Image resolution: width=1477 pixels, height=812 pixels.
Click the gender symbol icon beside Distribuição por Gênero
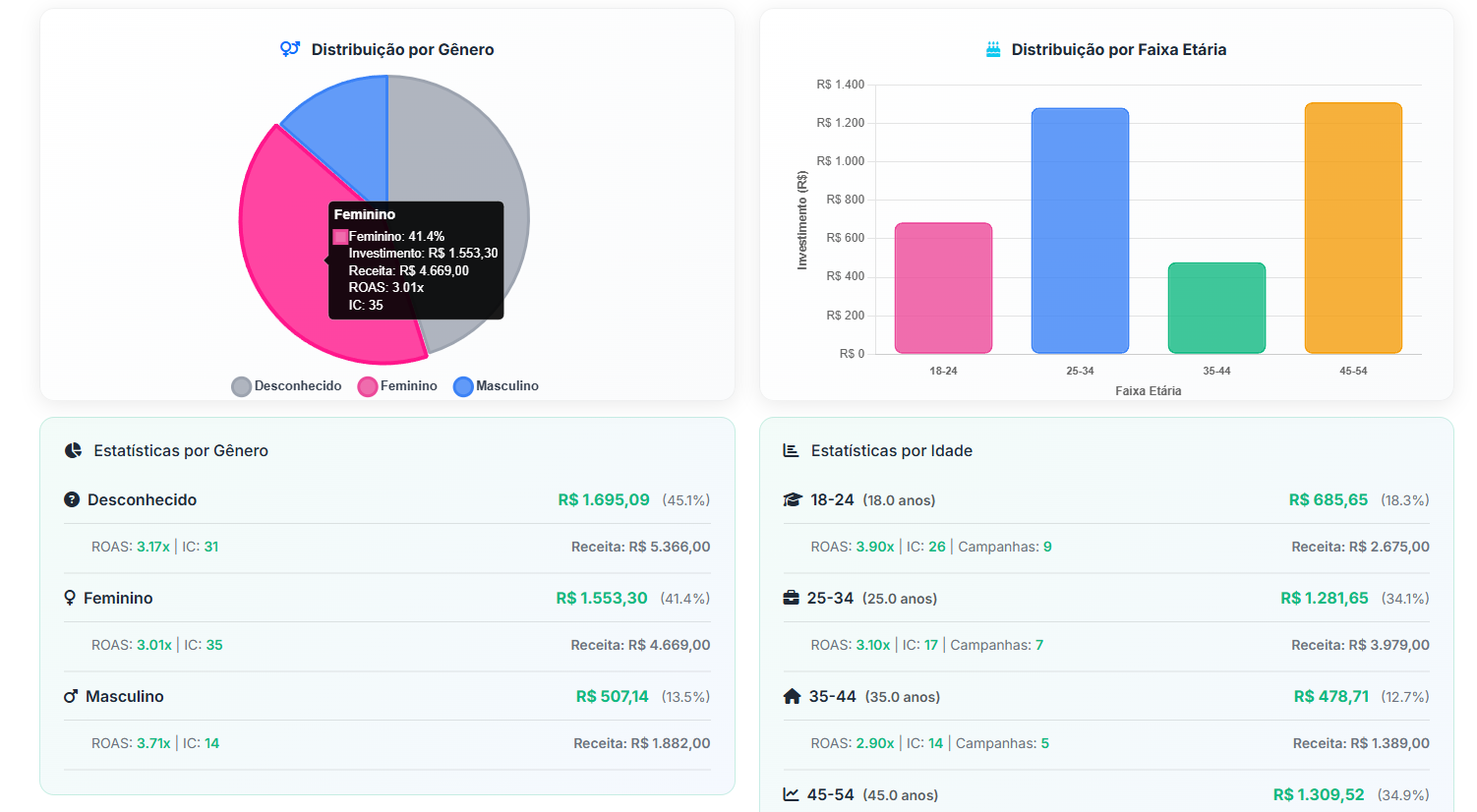click(289, 48)
